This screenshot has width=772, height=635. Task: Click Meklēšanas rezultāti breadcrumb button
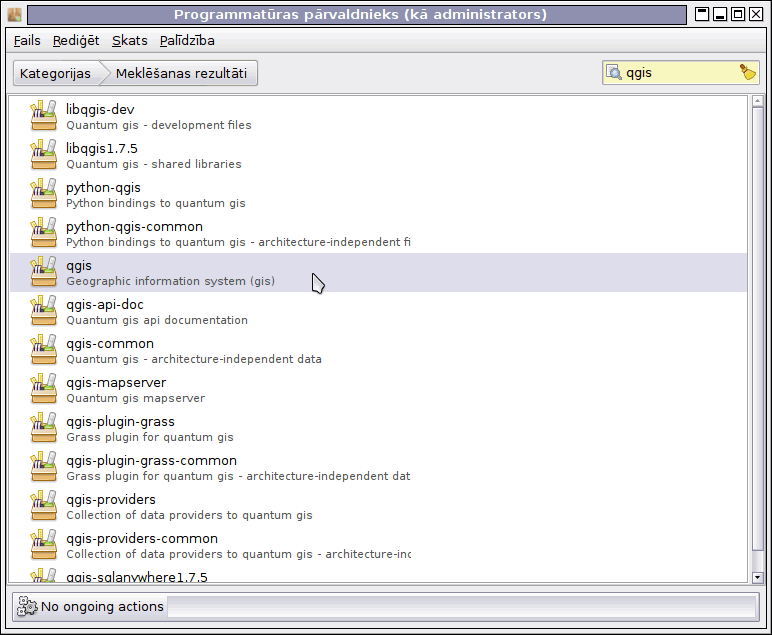pyautogui.click(x=181, y=73)
